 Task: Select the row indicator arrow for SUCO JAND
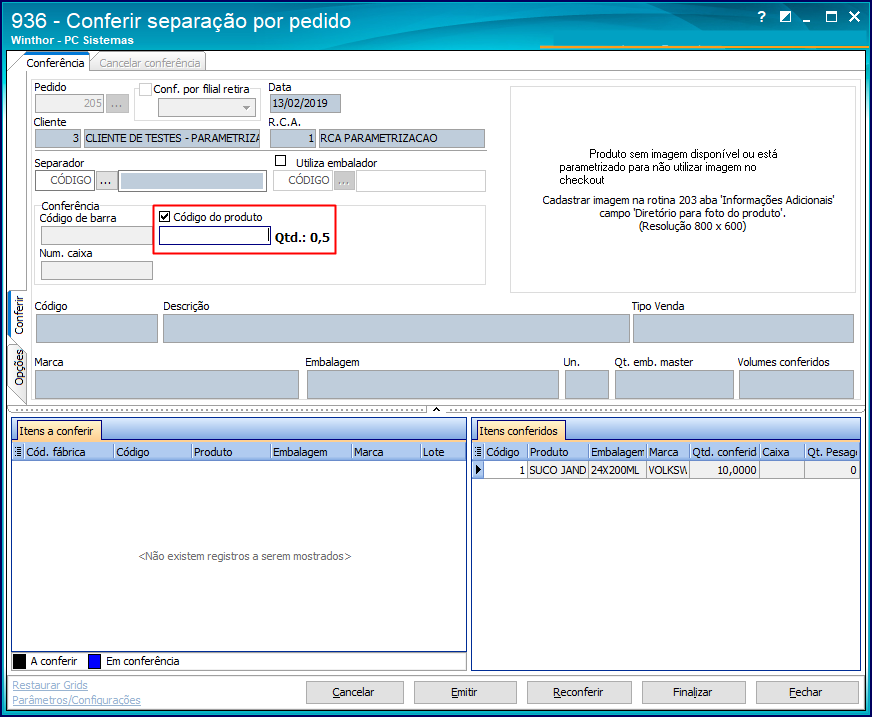coord(478,470)
